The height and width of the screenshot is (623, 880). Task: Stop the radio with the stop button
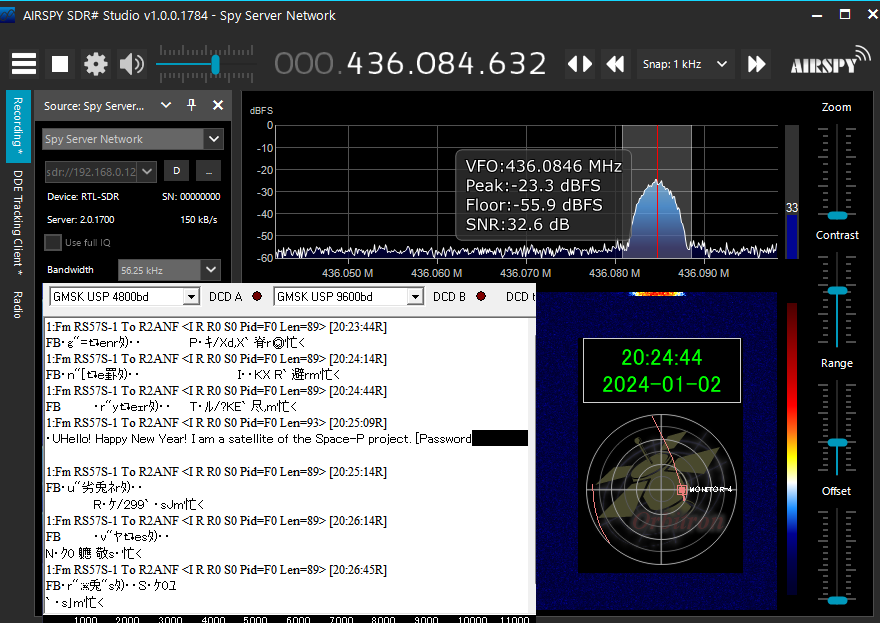(59, 64)
